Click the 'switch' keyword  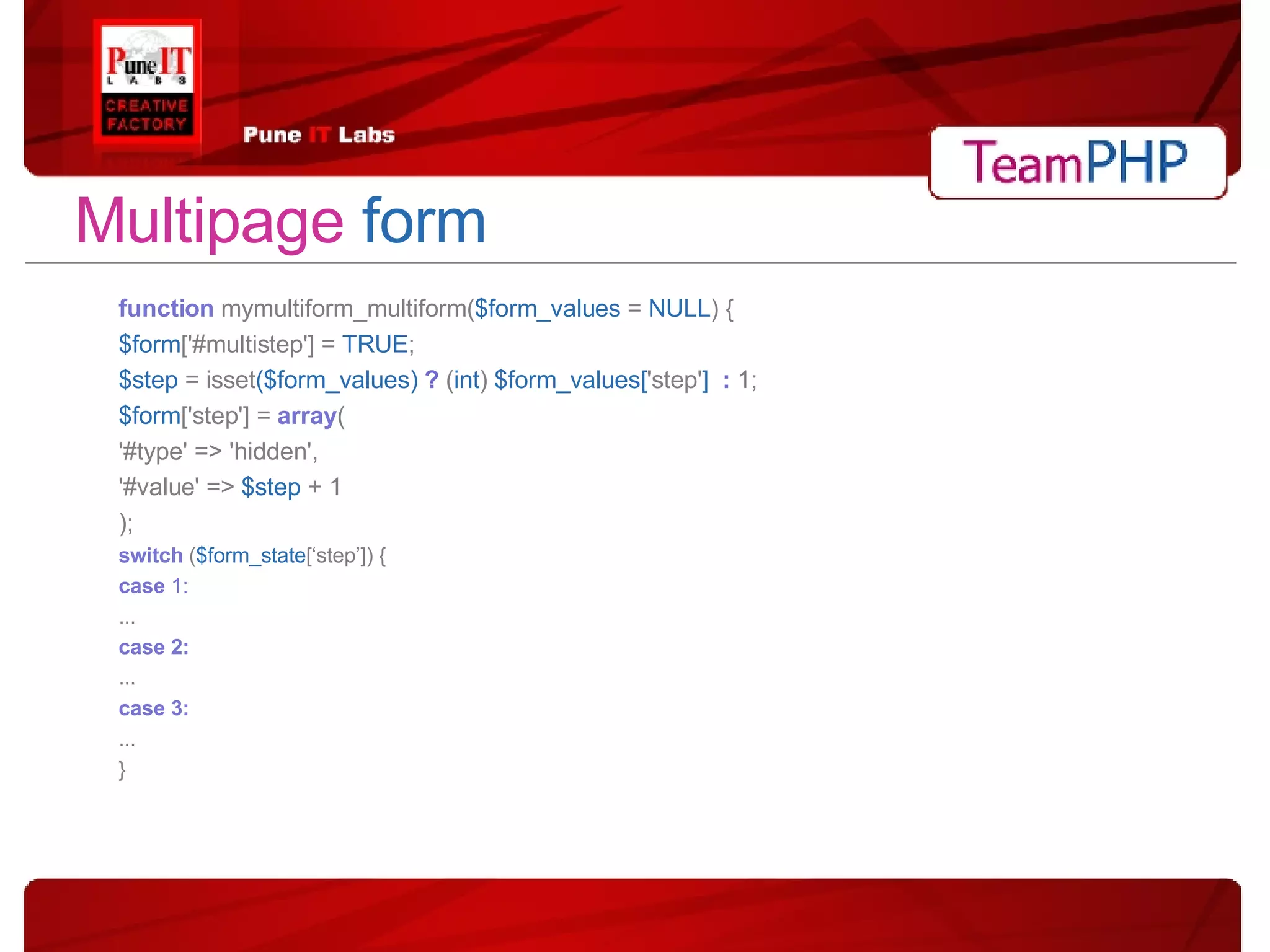coord(151,555)
